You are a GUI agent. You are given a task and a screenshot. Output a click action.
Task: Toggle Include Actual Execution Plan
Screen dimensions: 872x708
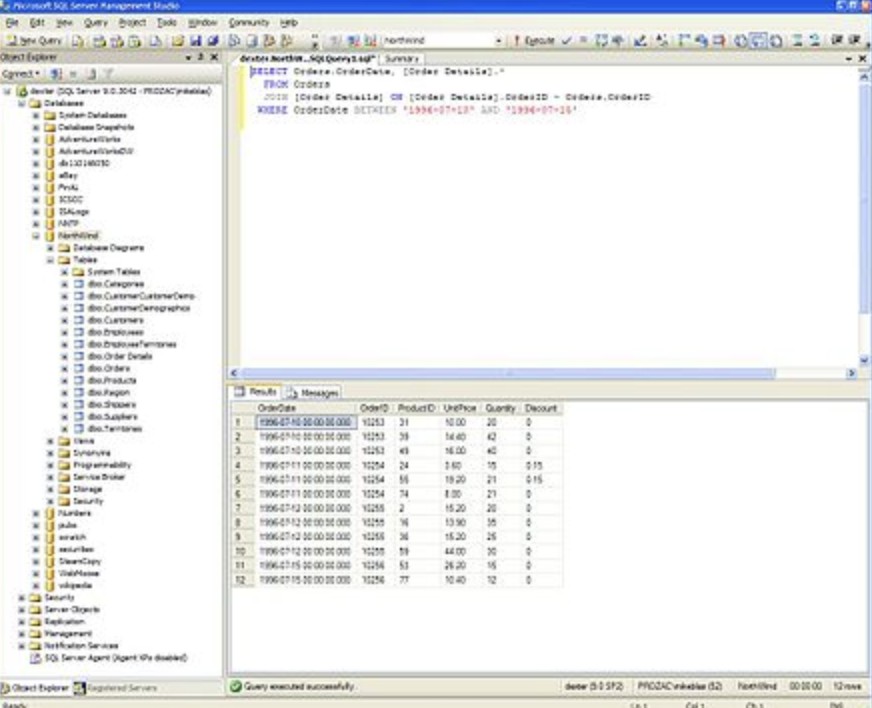click(684, 40)
